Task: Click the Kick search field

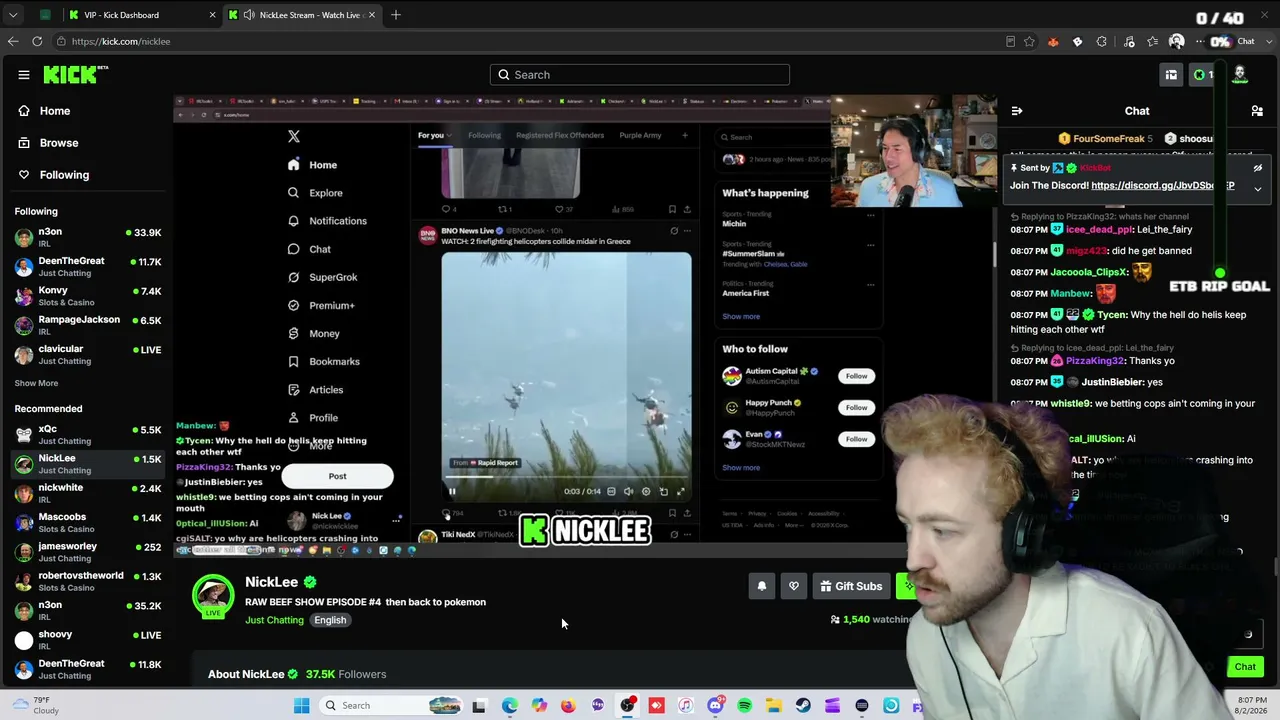Action: [640, 75]
